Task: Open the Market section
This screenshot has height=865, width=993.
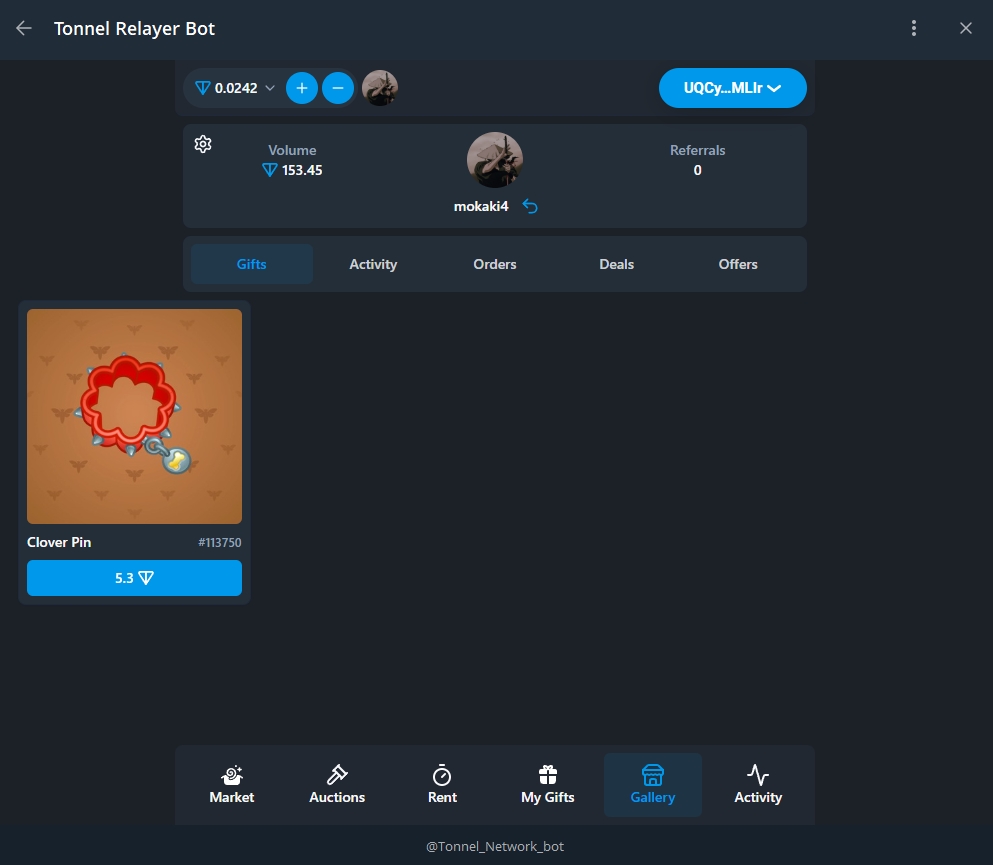Action: coord(232,785)
